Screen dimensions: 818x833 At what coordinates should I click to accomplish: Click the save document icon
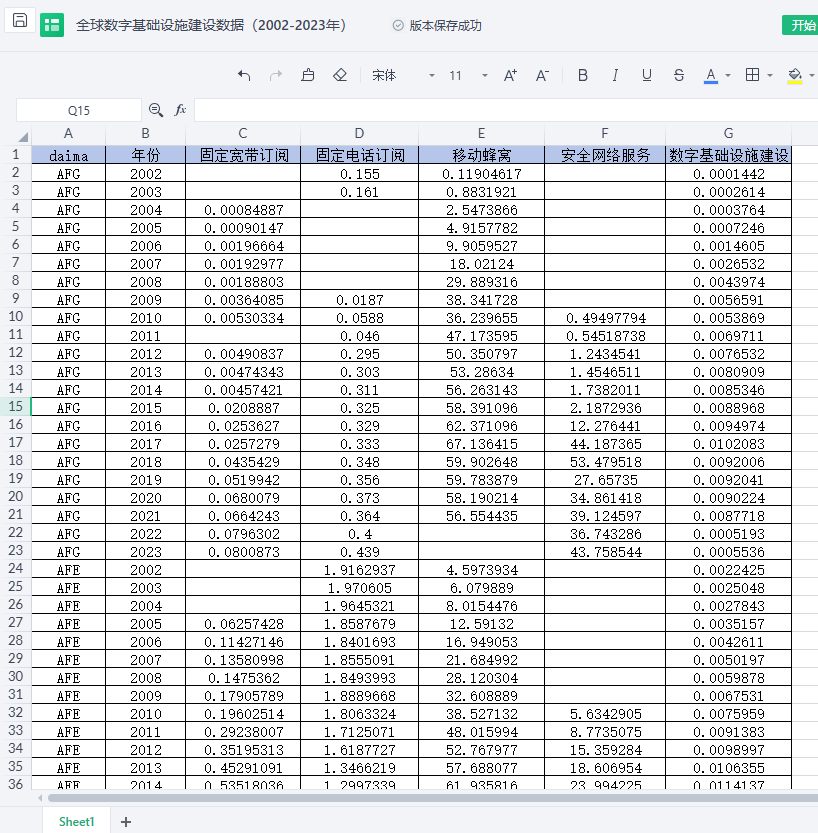(20, 21)
